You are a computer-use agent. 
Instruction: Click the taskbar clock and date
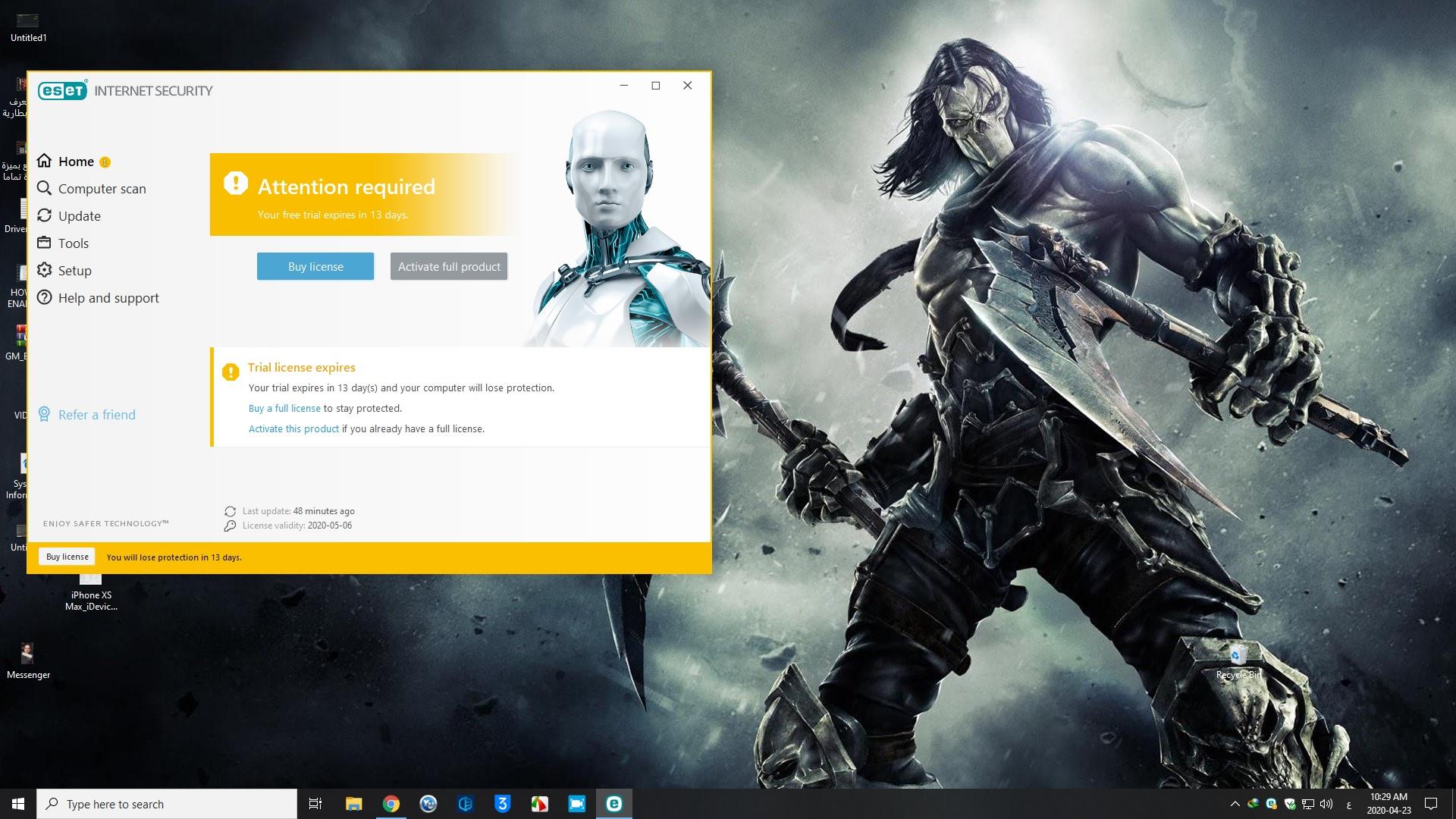pos(1389,804)
